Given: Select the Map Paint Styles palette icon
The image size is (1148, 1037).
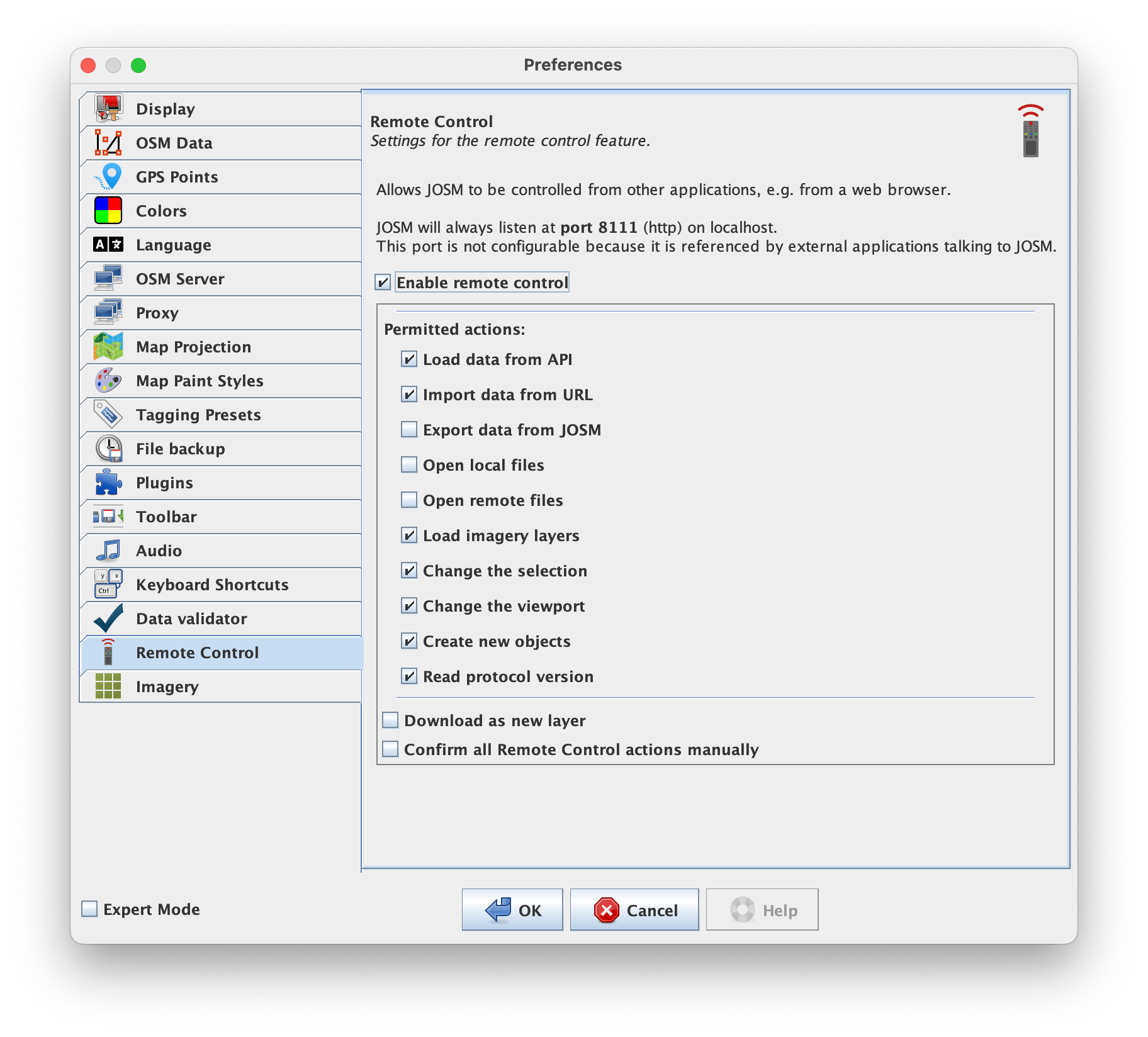Looking at the screenshot, I should click(108, 381).
